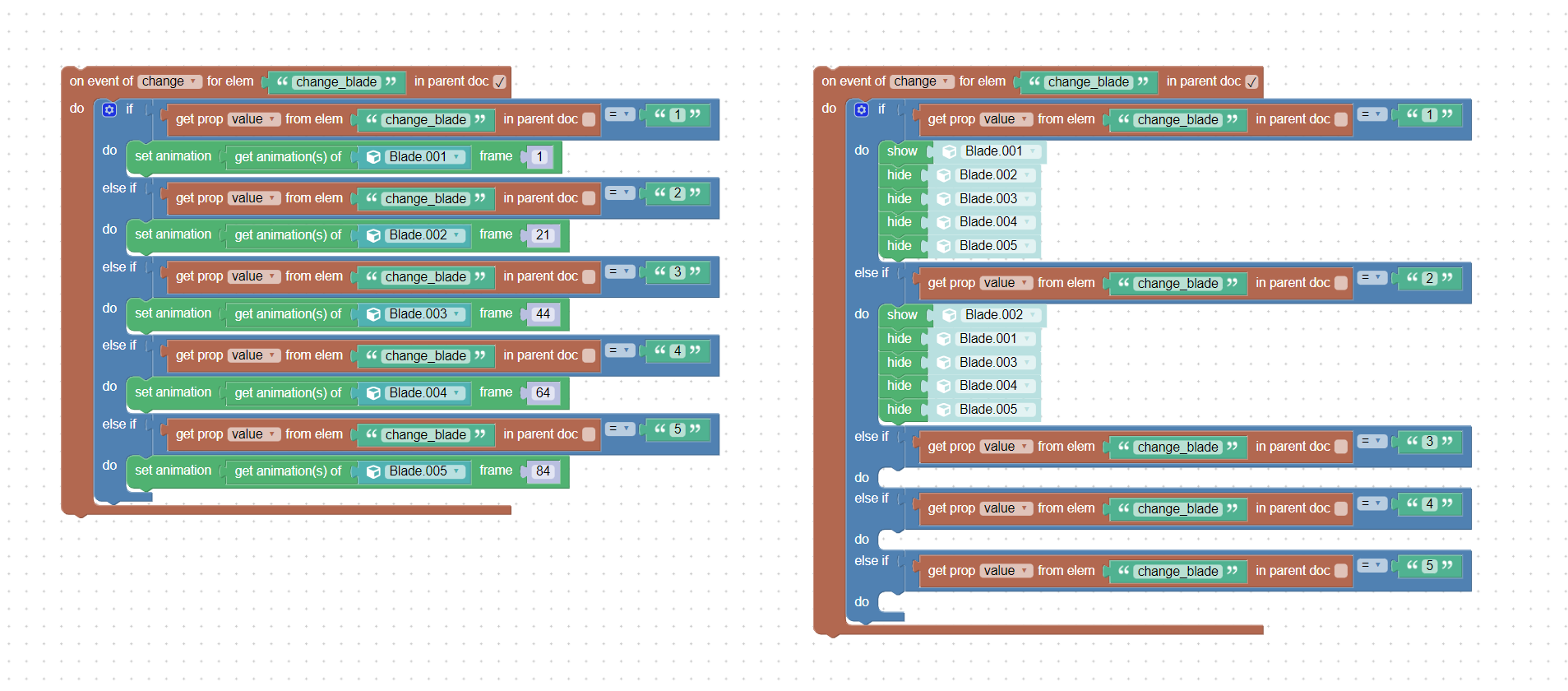Image resolution: width=1568 pixels, height=691 pixels.
Task: Uncheck 'in parent doc' on the right event block
Action: [1251, 81]
